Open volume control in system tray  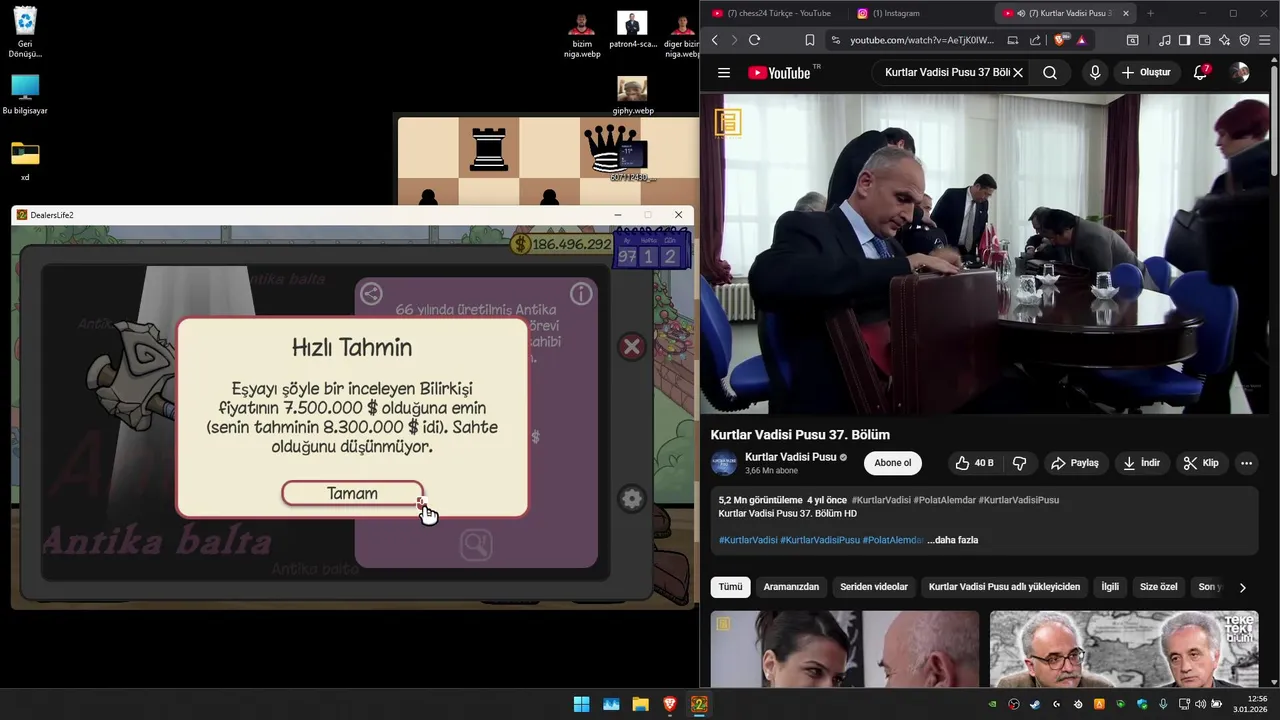pyautogui.click(x=1200, y=704)
